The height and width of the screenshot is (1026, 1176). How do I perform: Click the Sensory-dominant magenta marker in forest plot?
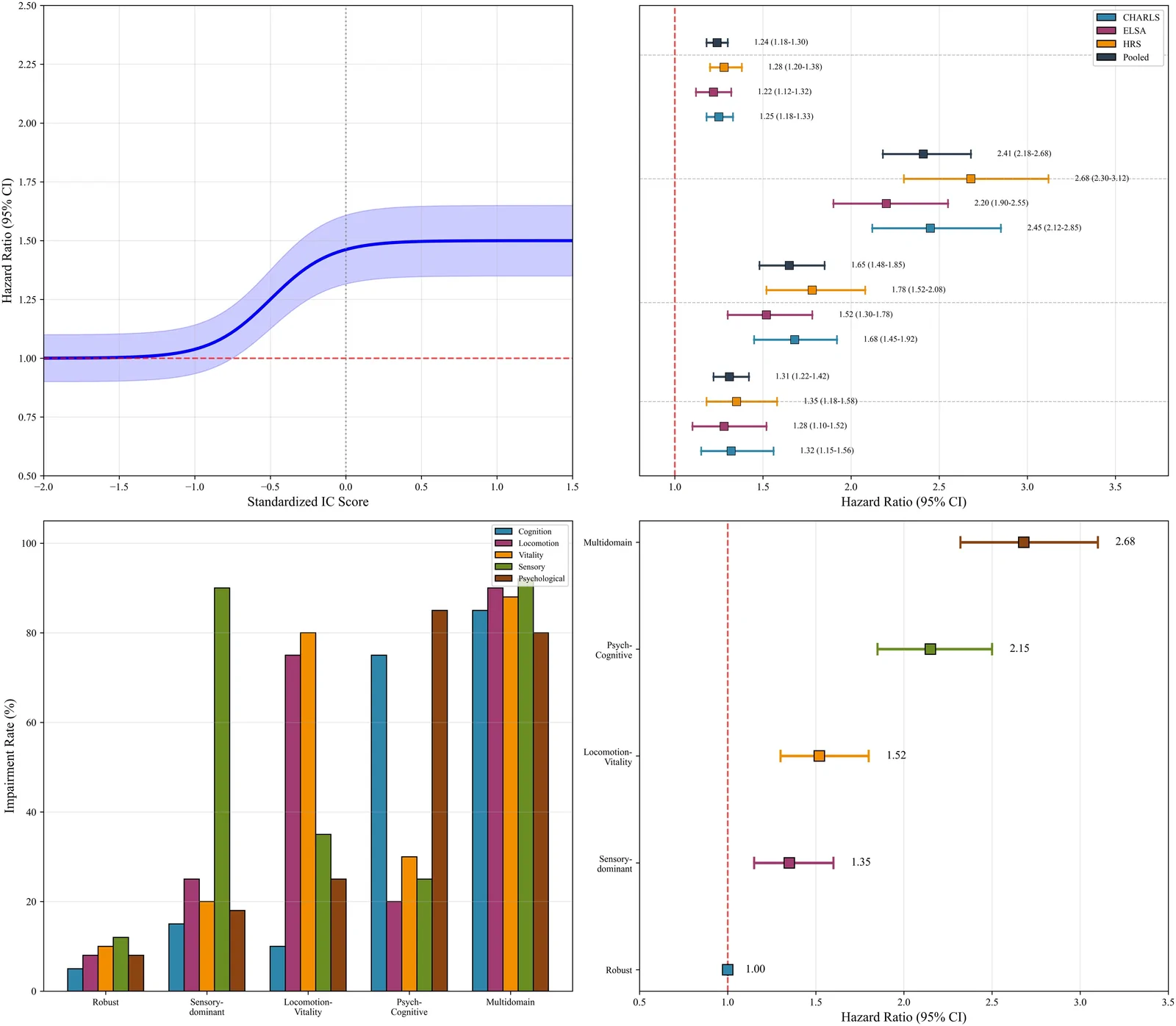[789, 863]
